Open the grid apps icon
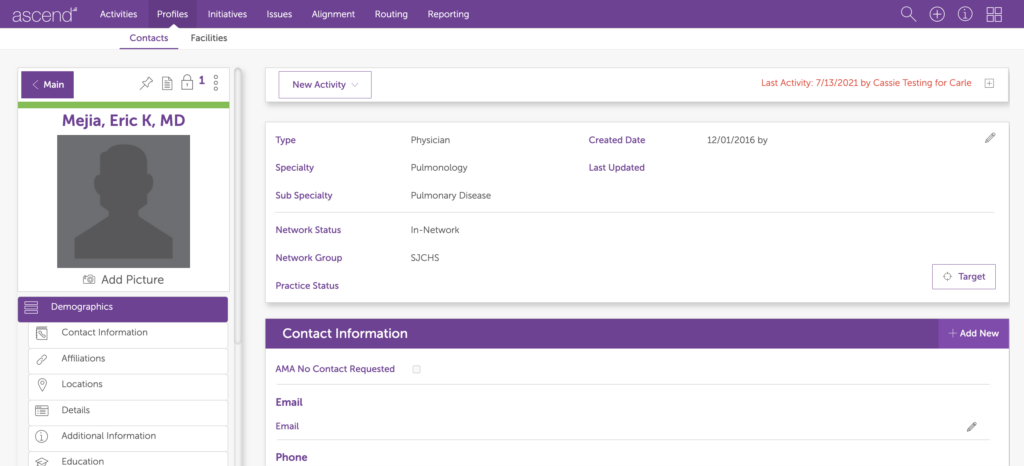 point(994,14)
